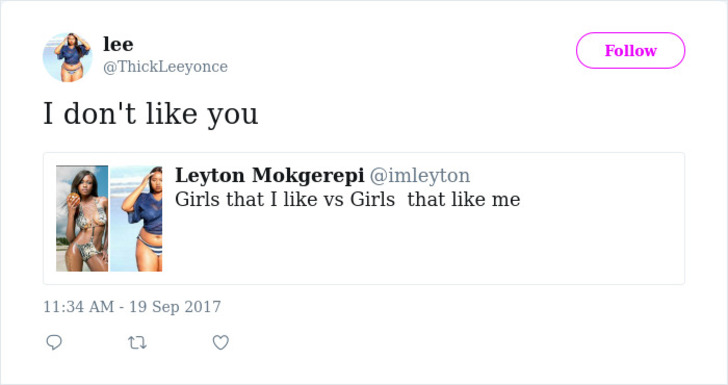Image resolution: width=728 pixels, height=385 pixels.
Task: Open quoted text "Girls that I like vs"
Action: [x=259, y=199]
